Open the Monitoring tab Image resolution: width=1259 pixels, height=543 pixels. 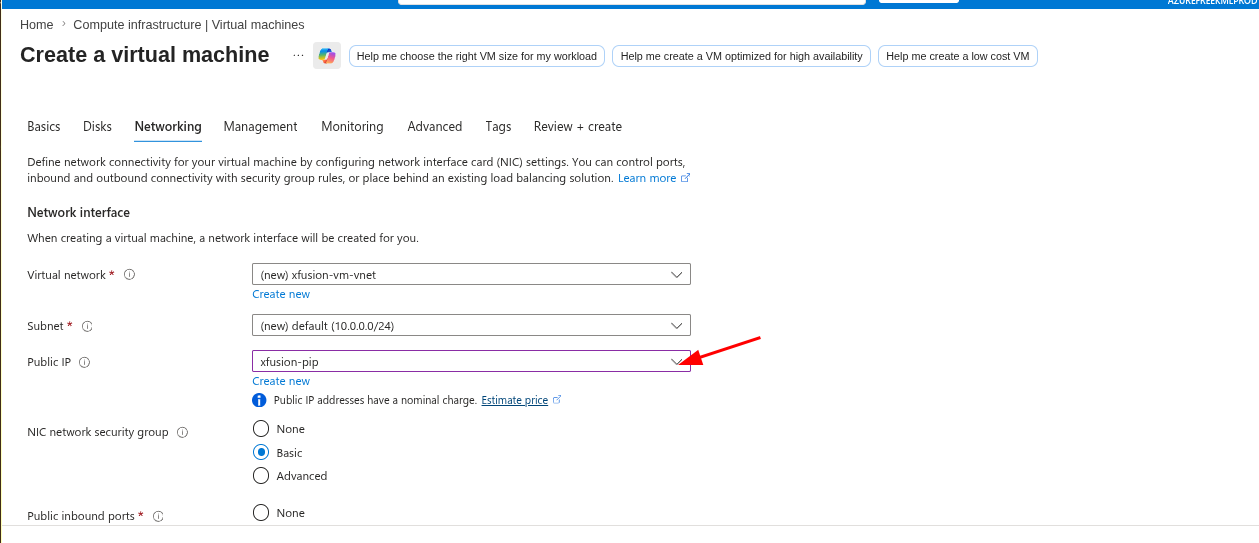pos(352,127)
